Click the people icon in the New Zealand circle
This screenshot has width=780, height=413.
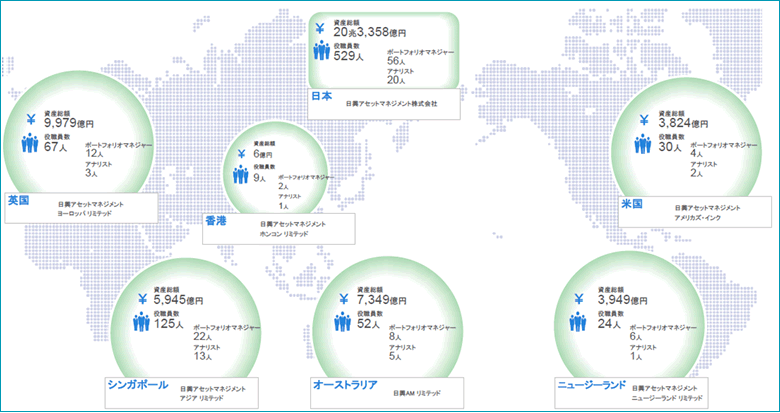pos(578,322)
